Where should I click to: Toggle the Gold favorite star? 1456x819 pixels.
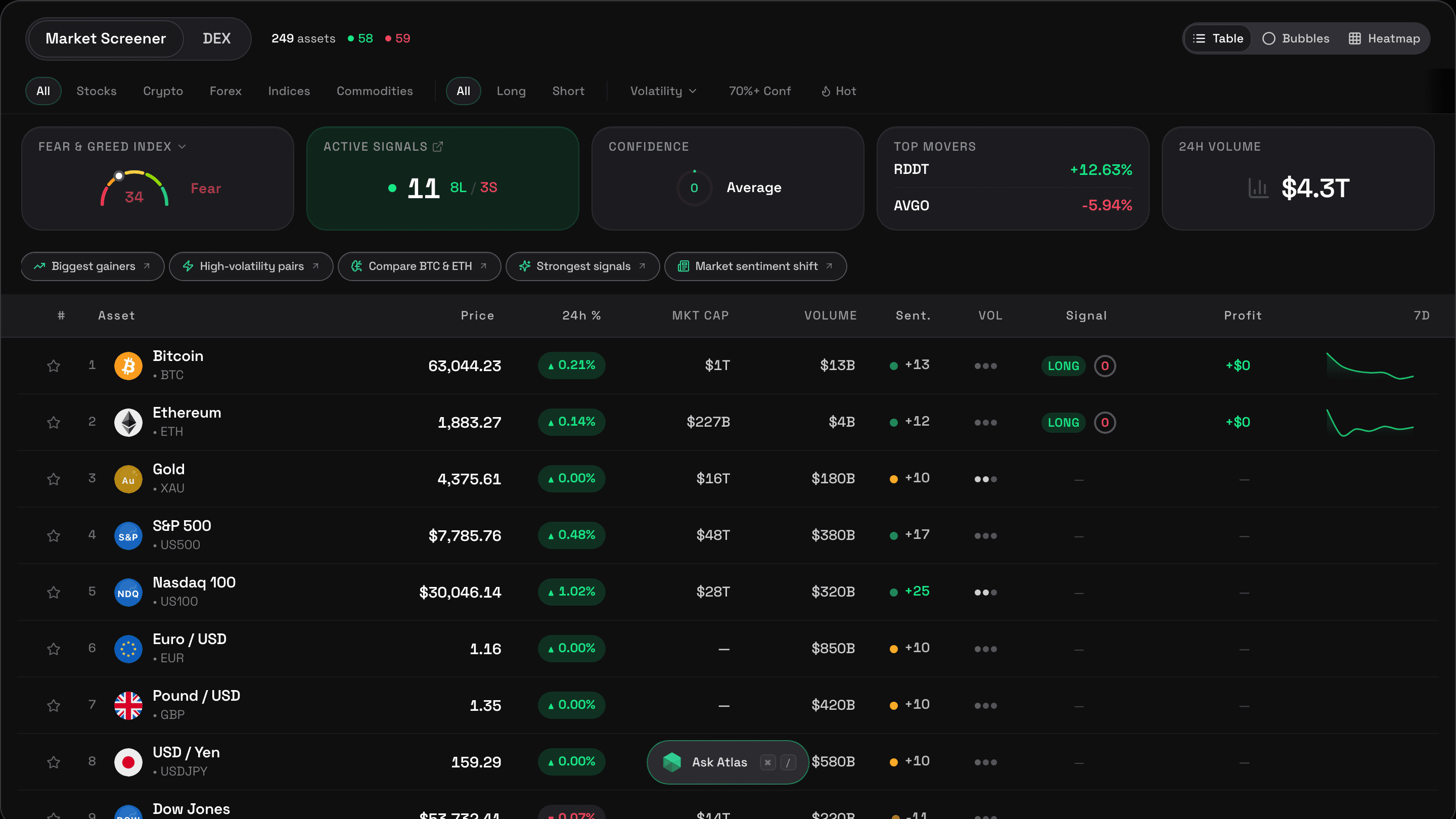tap(54, 479)
